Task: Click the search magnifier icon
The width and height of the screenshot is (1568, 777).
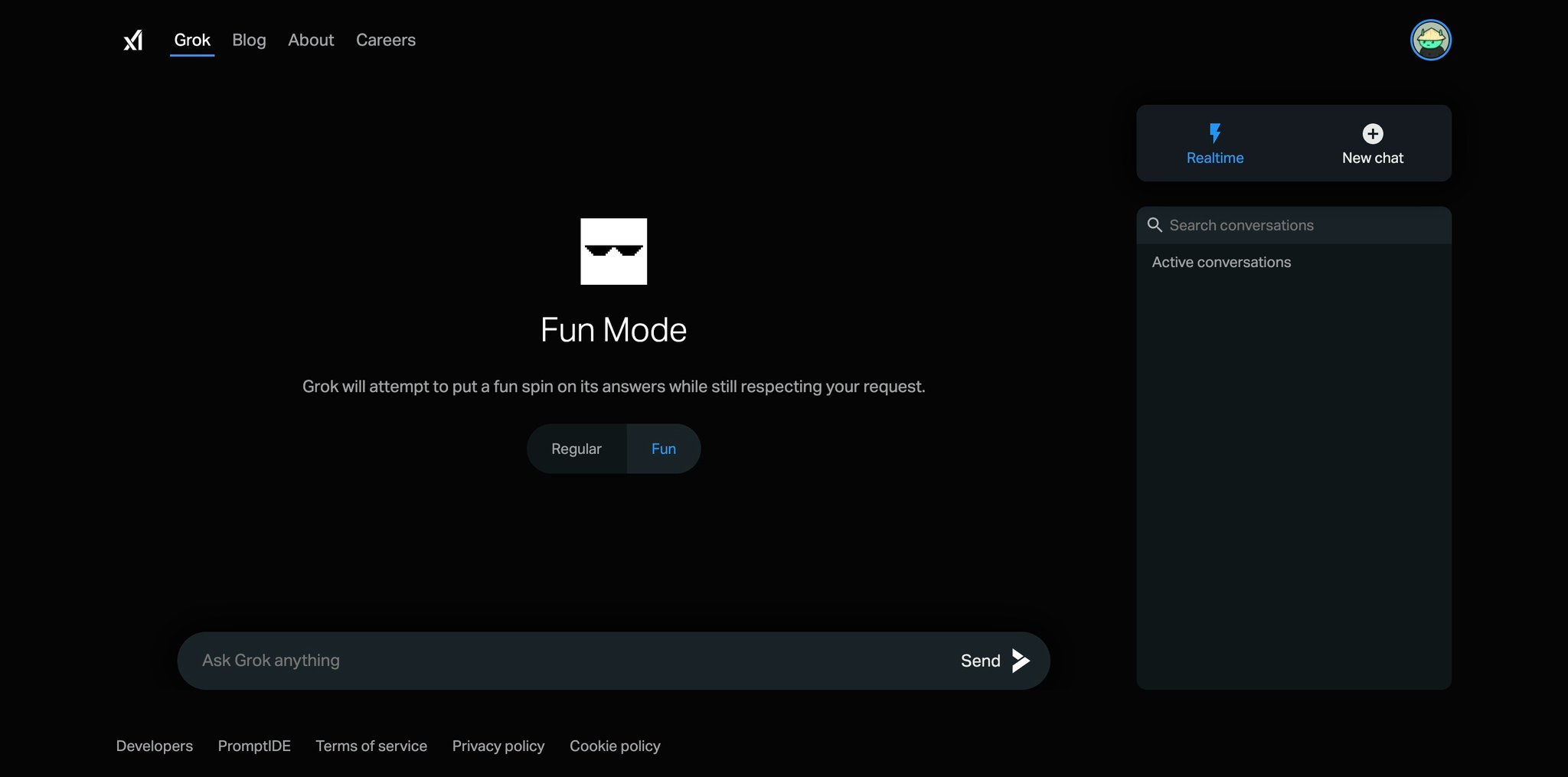Action: pyautogui.click(x=1155, y=225)
